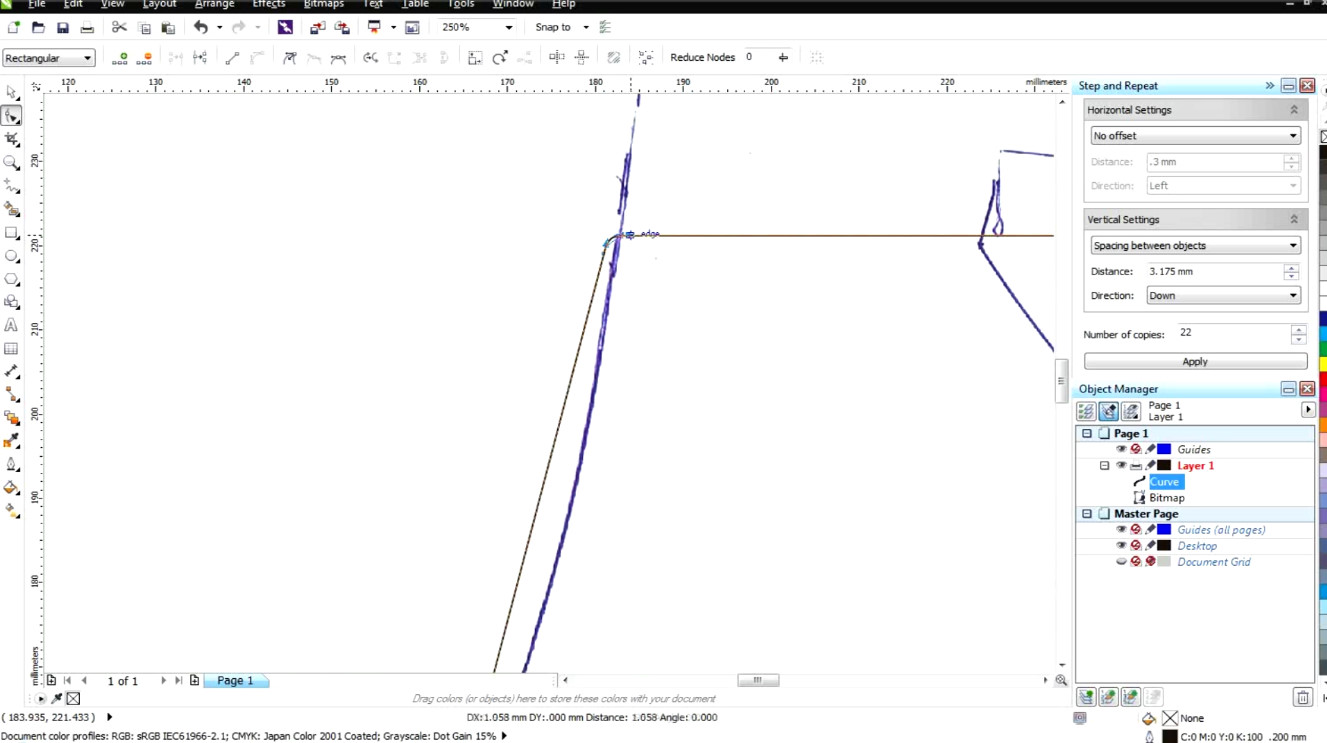Collapse the Page 1 tree node
Viewport: 1327px width, 743px height.
[1087, 434]
